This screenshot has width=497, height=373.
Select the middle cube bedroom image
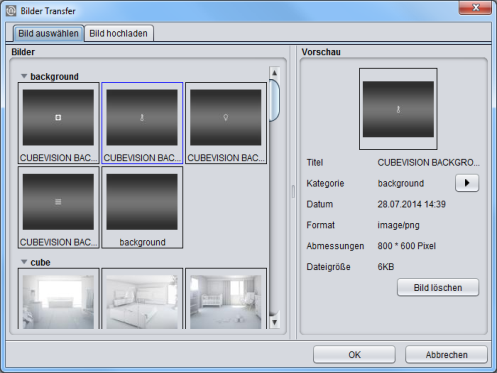point(142,299)
